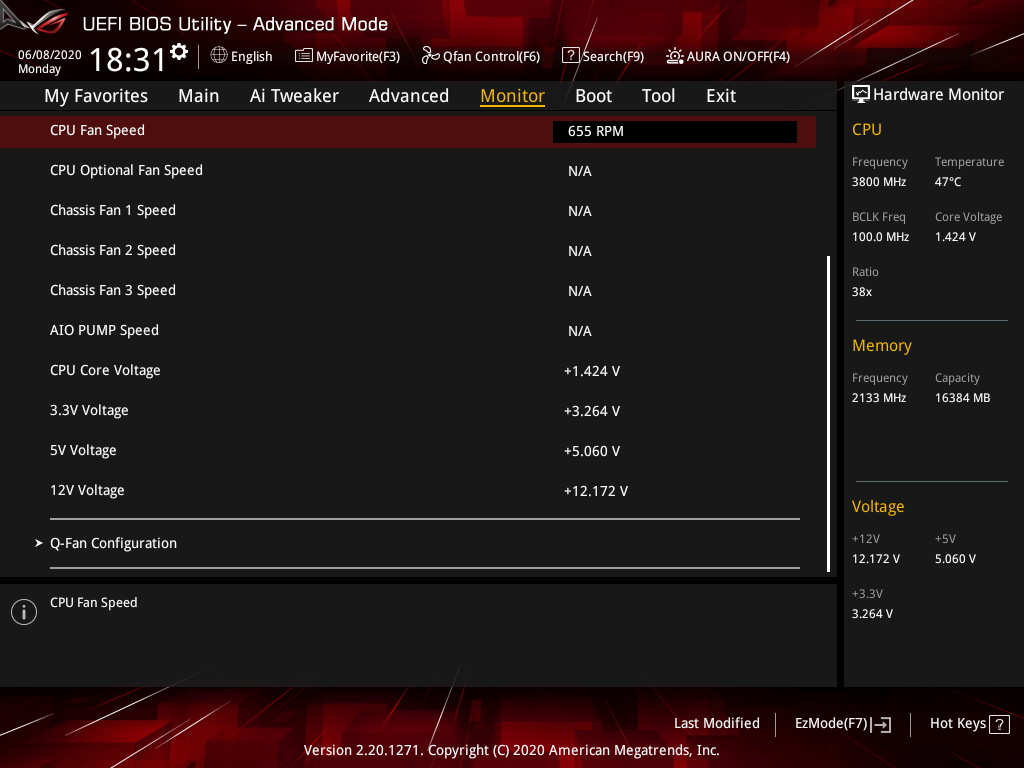
Task: Toggle AURA ON/OFF(F4)
Action: (x=728, y=56)
